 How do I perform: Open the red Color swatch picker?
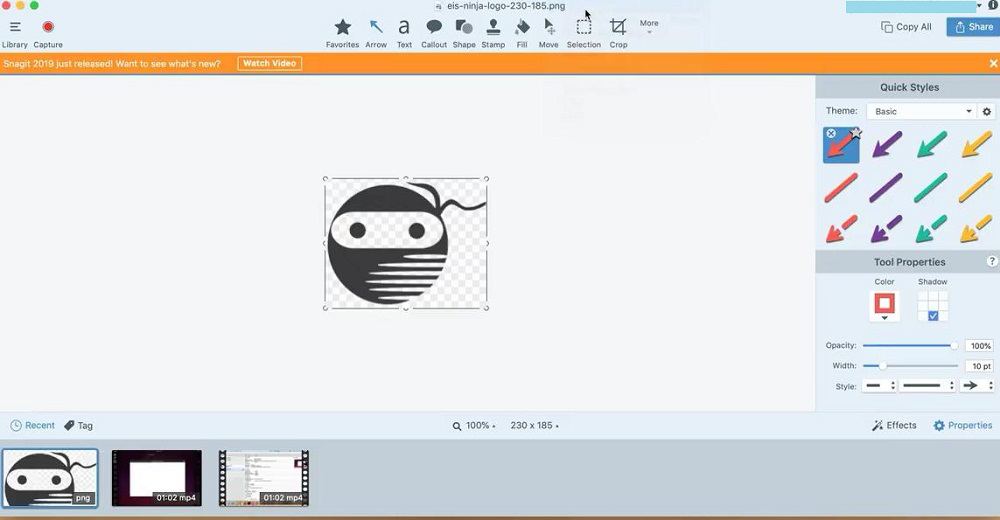click(885, 306)
